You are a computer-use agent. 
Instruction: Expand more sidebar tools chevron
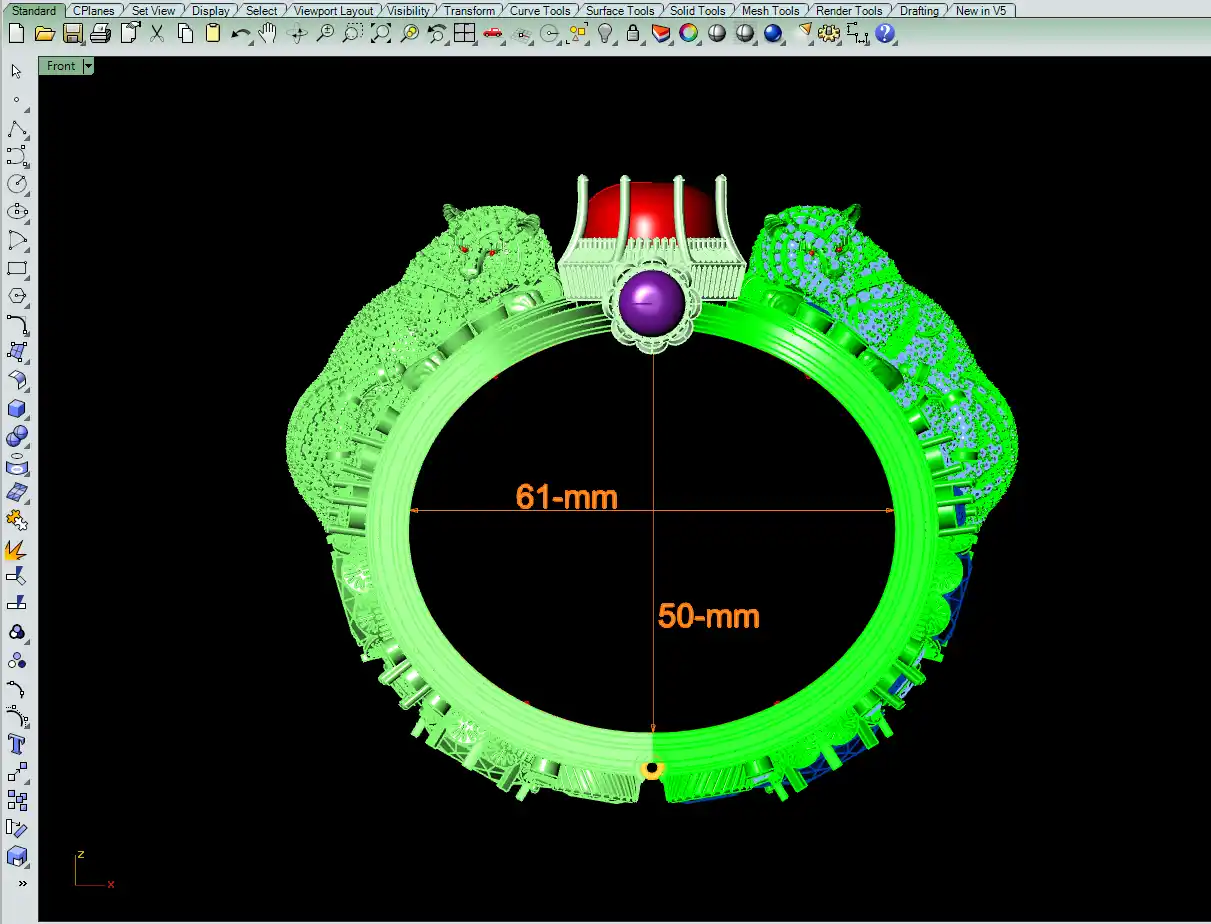[x=22, y=883]
